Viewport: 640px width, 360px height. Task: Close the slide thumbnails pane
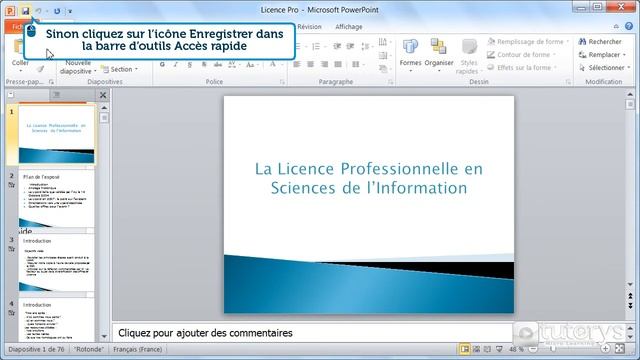(x=103, y=95)
